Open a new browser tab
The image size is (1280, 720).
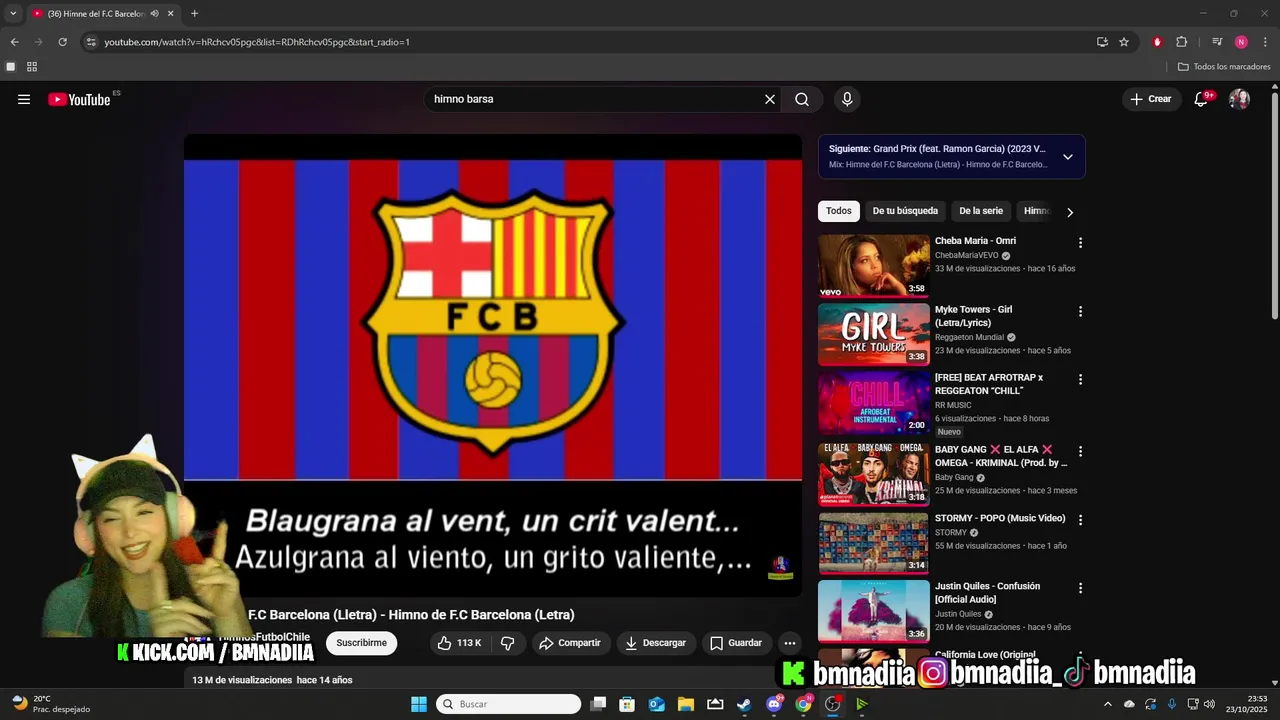point(194,14)
